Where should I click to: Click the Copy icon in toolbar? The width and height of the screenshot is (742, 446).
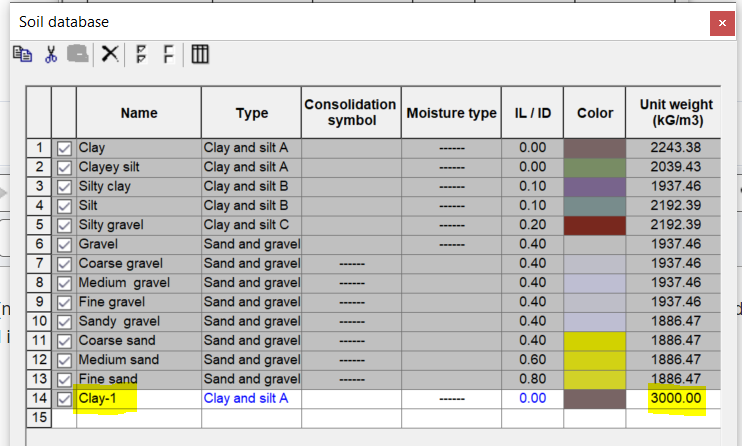pyautogui.click(x=22, y=54)
